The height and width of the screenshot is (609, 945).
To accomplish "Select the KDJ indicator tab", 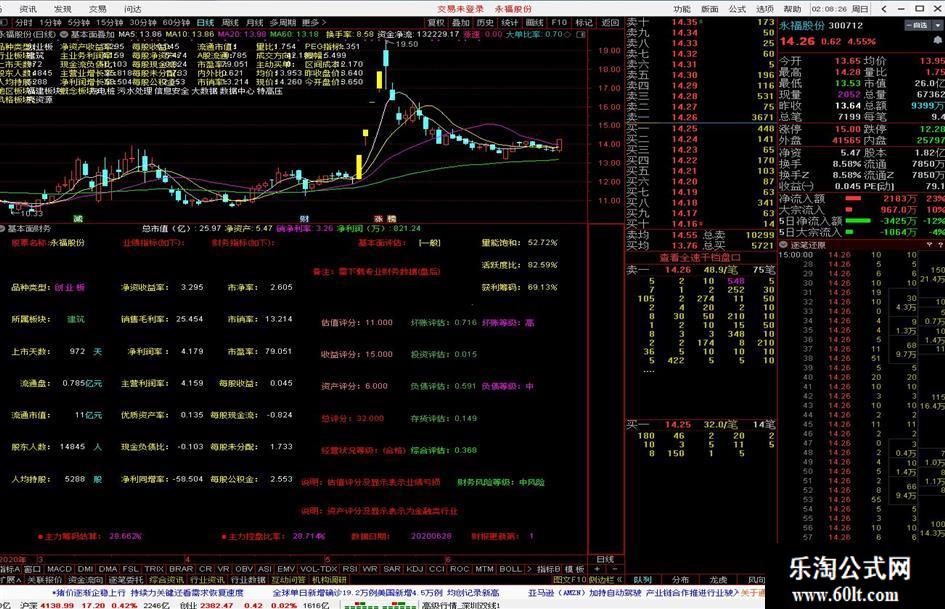I will [415, 569].
